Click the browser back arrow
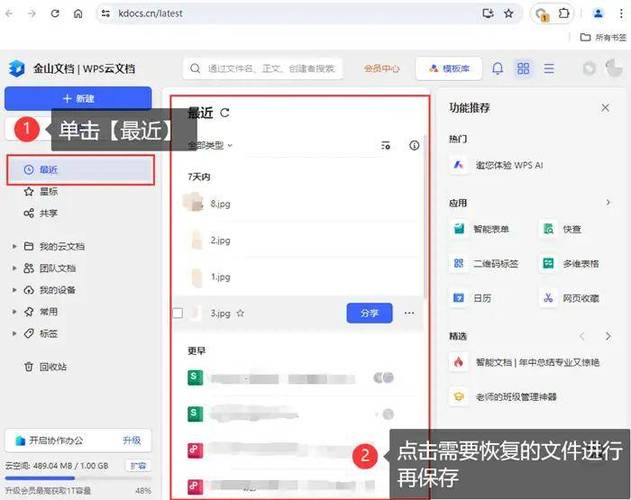The image size is (631, 500). click(9, 14)
